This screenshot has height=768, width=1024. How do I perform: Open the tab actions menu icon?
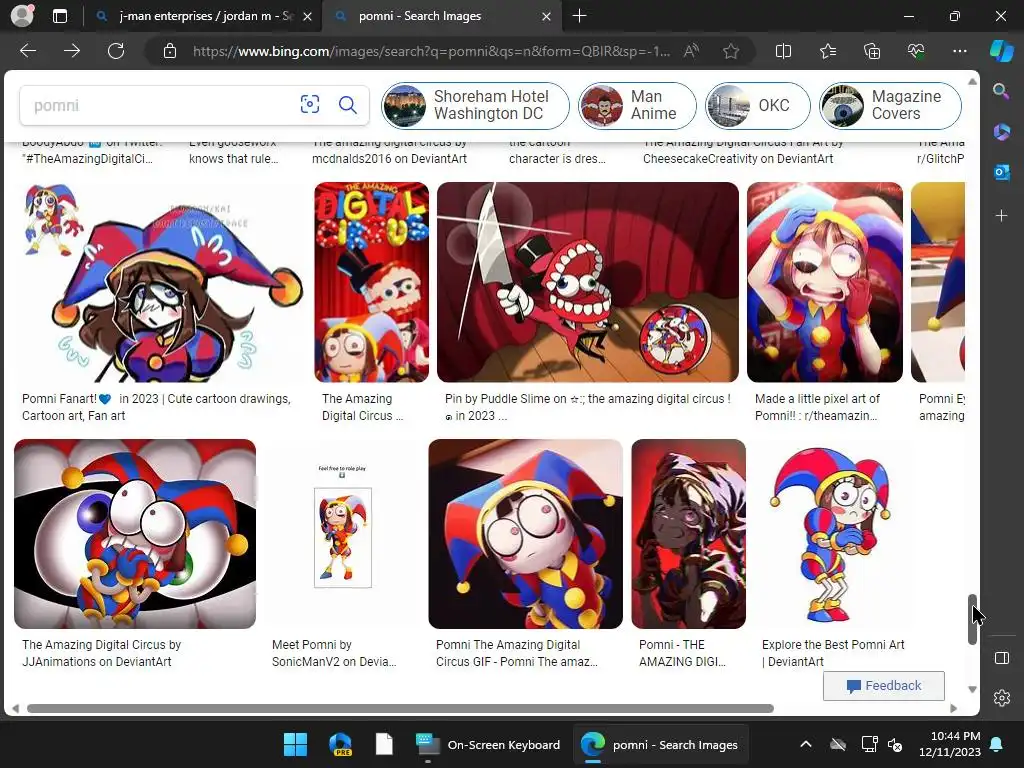pyautogui.click(x=60, y=16)
